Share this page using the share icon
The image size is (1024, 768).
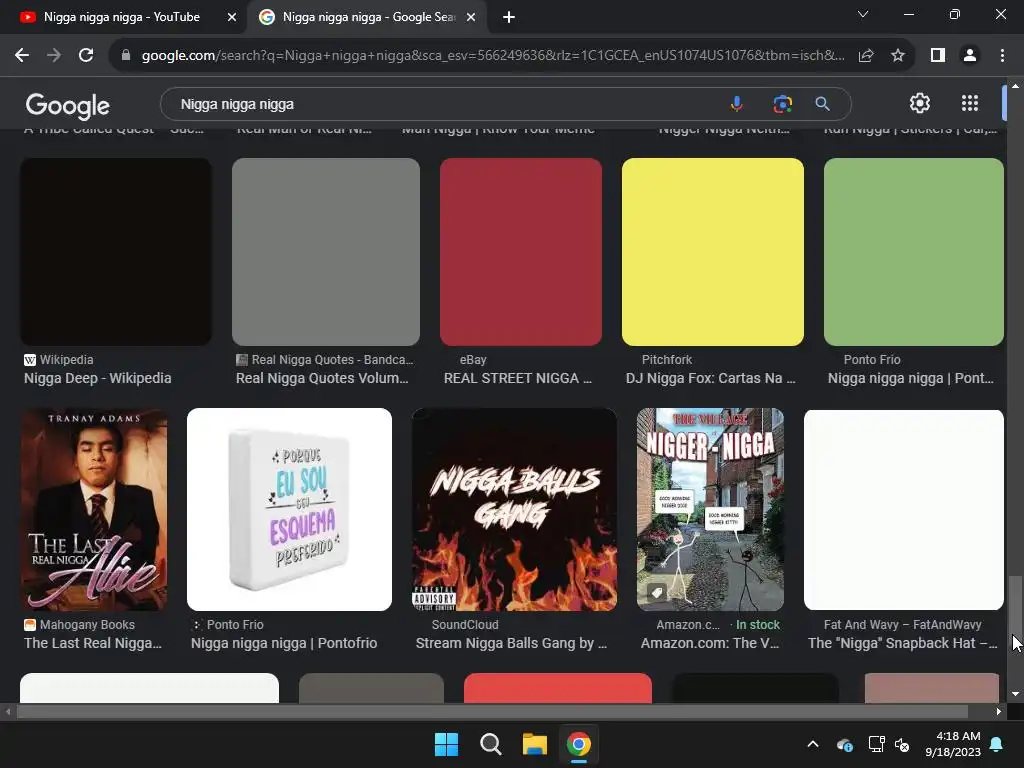[x=866, y=56]
